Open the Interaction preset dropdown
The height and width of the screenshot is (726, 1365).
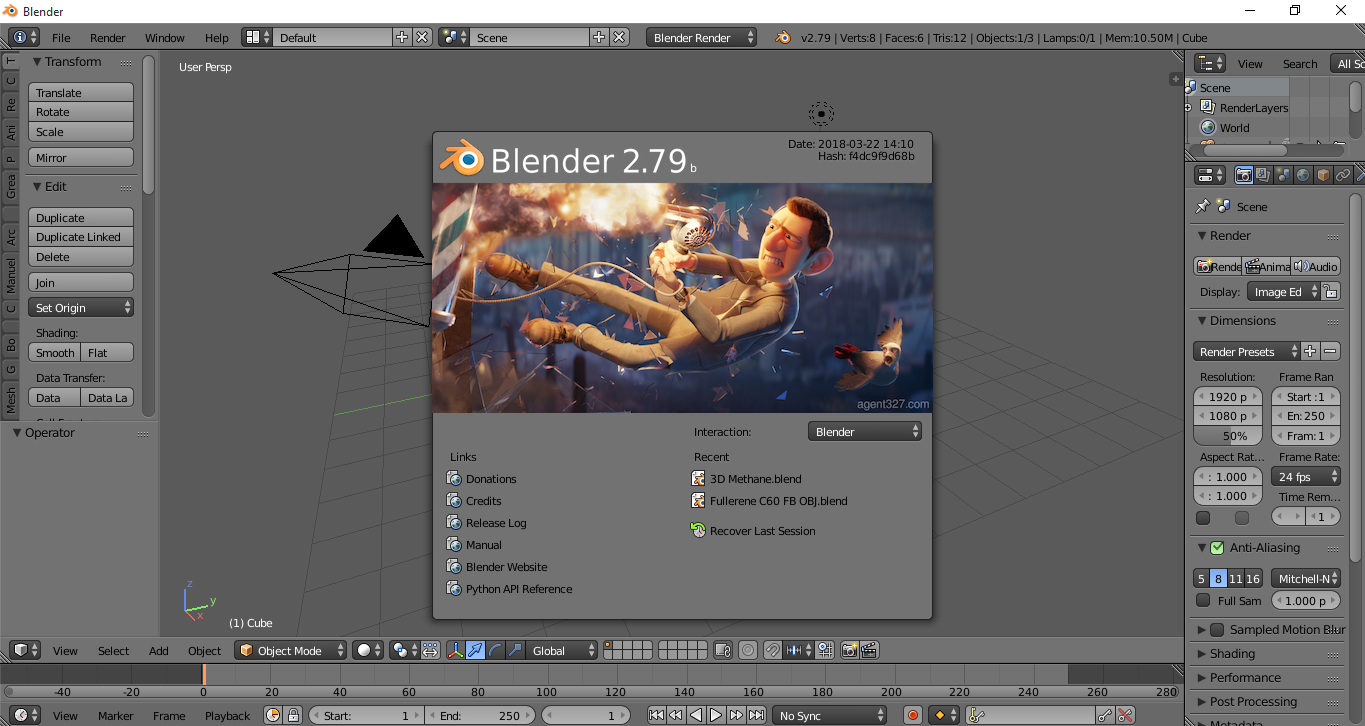(x=865, y=432)
